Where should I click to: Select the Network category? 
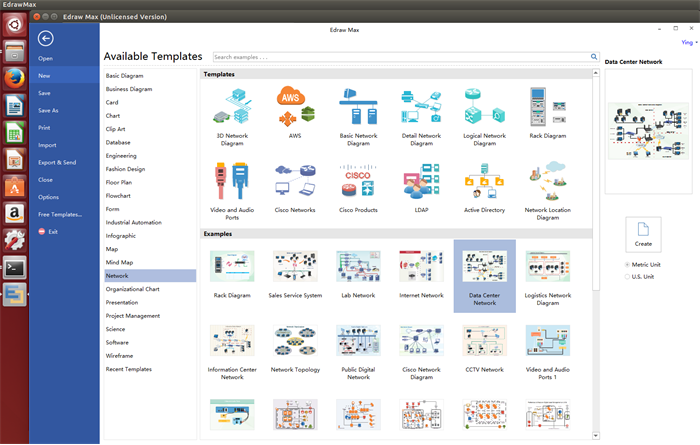pos(150,276)
